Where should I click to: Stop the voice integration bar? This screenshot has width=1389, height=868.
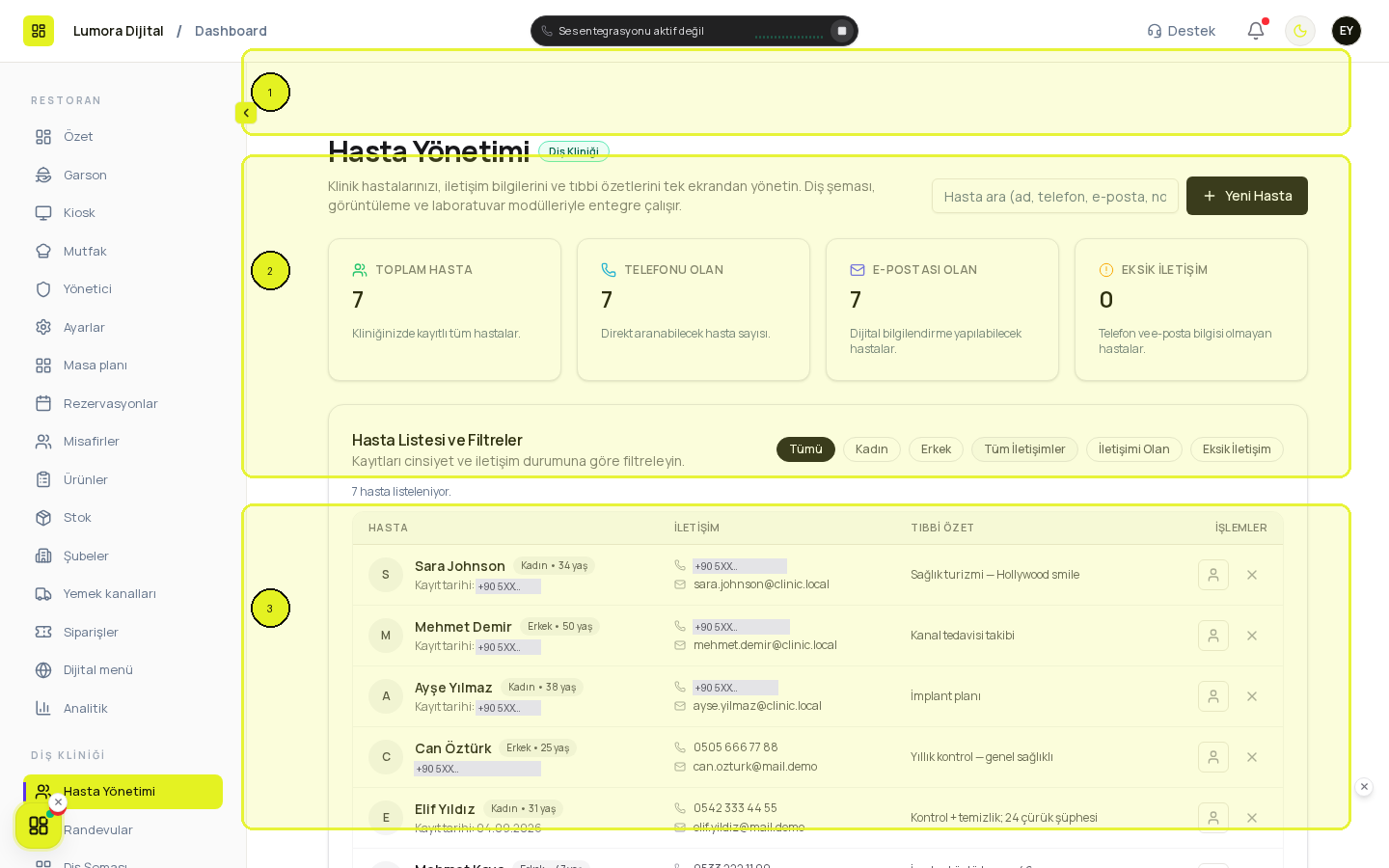pyautogui.click(x=841, y=31)
